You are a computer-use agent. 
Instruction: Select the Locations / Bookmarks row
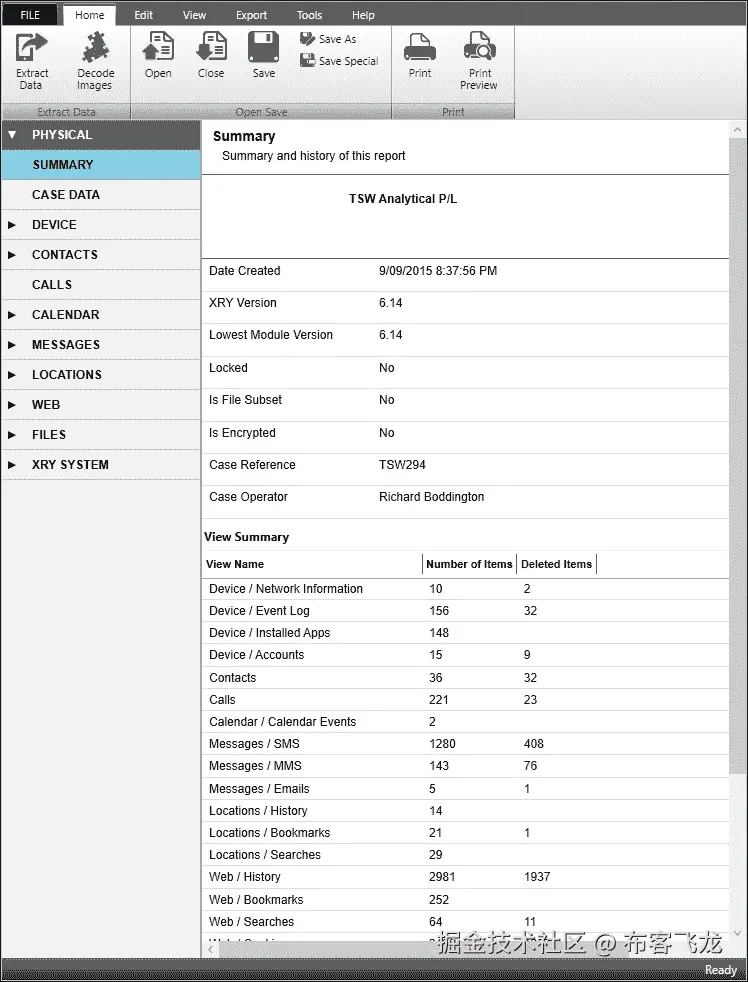465,832
